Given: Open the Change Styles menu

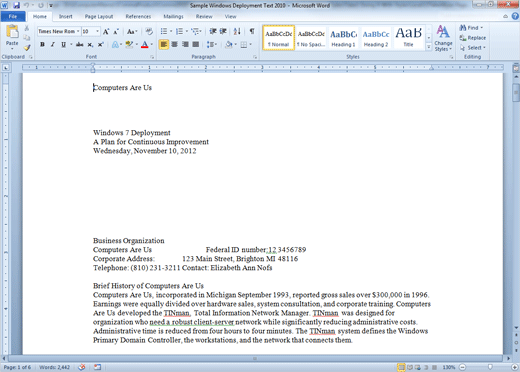Looking at the screenshot, I should point(443,38).
